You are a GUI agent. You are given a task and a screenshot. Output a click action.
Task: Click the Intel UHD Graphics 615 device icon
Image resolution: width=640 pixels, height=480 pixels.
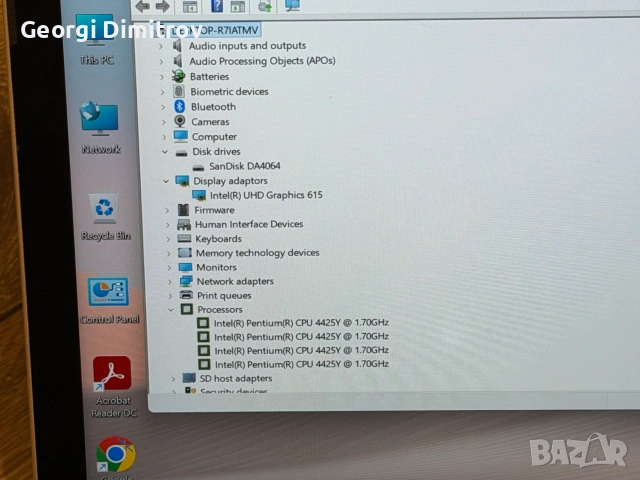[x=199, y=195]
